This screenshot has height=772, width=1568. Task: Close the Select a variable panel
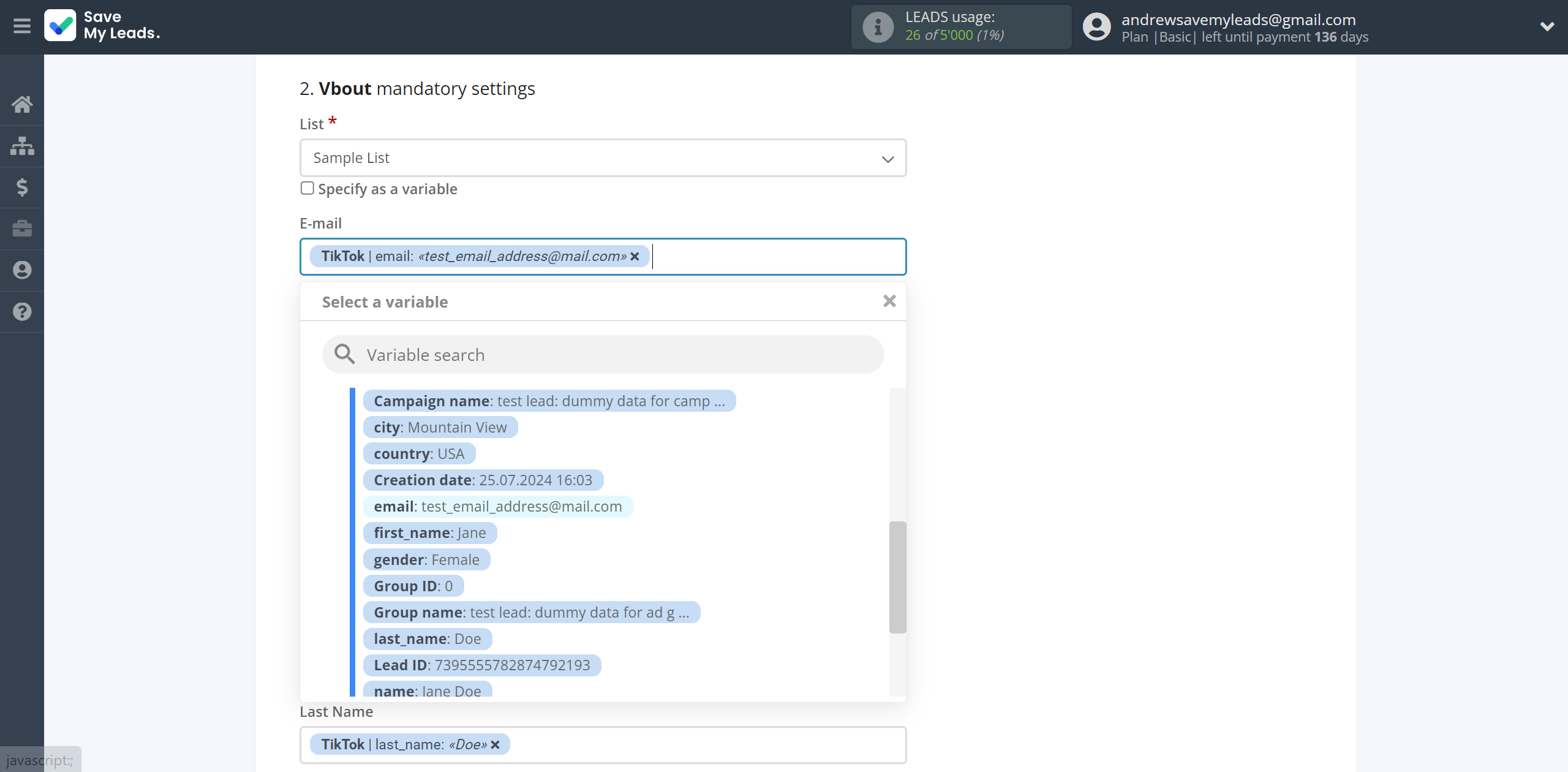[889, 301]
